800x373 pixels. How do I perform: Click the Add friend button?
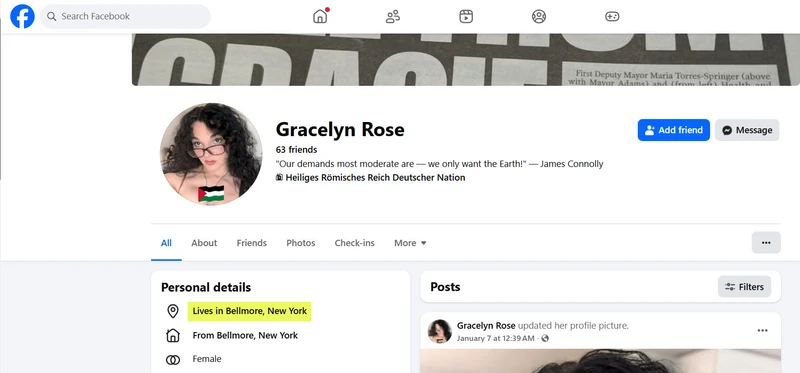pos(673,130)
